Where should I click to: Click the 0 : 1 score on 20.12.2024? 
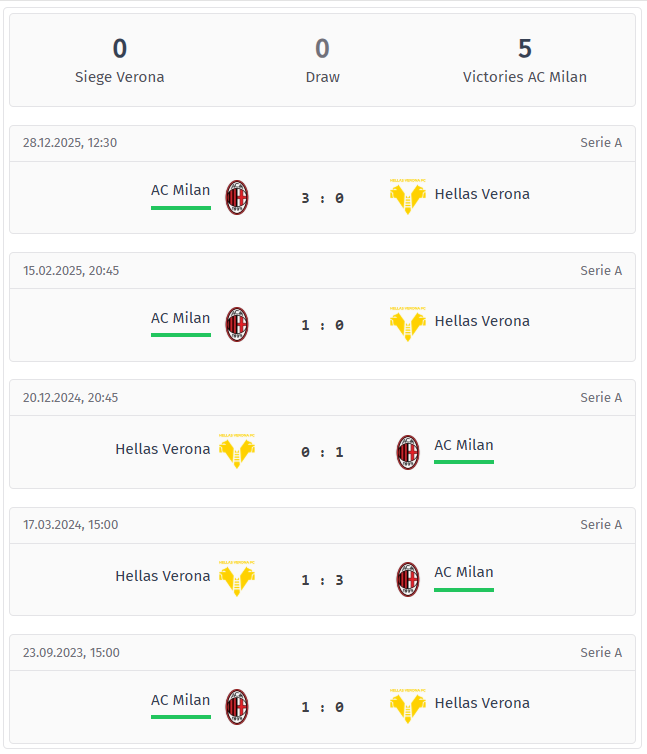pos(322,452)
